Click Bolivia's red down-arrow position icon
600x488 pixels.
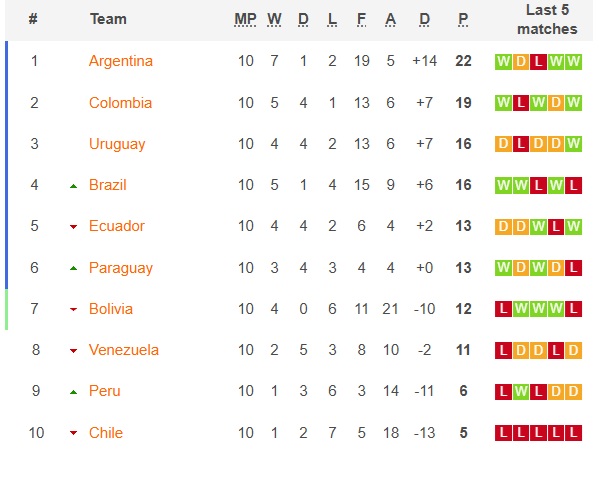(x=73, y=309)
